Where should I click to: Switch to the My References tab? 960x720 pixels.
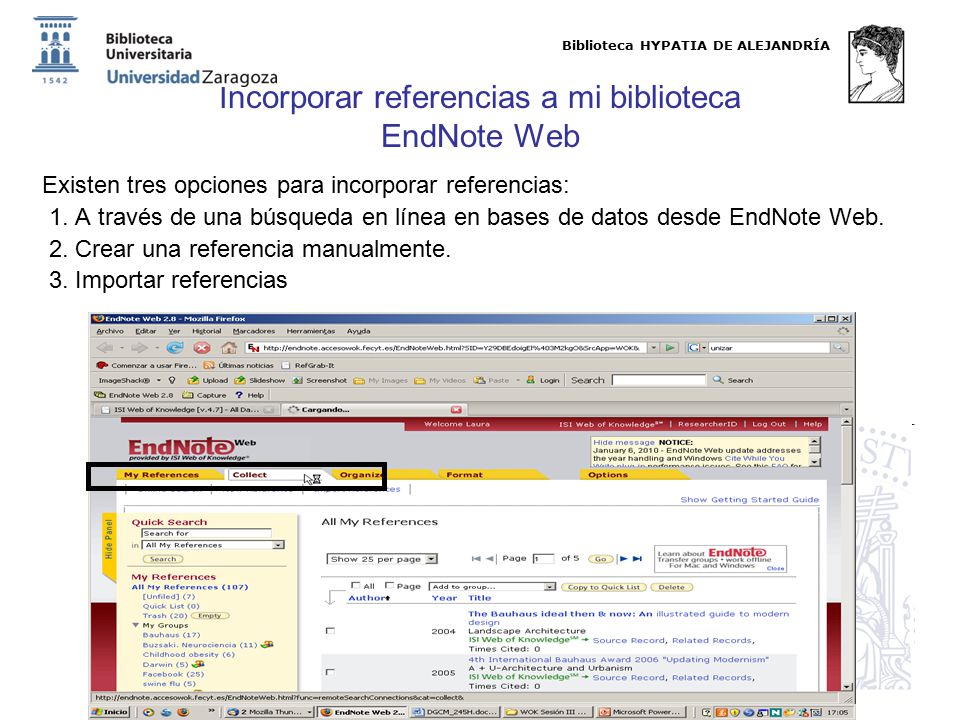click(162, 474)
